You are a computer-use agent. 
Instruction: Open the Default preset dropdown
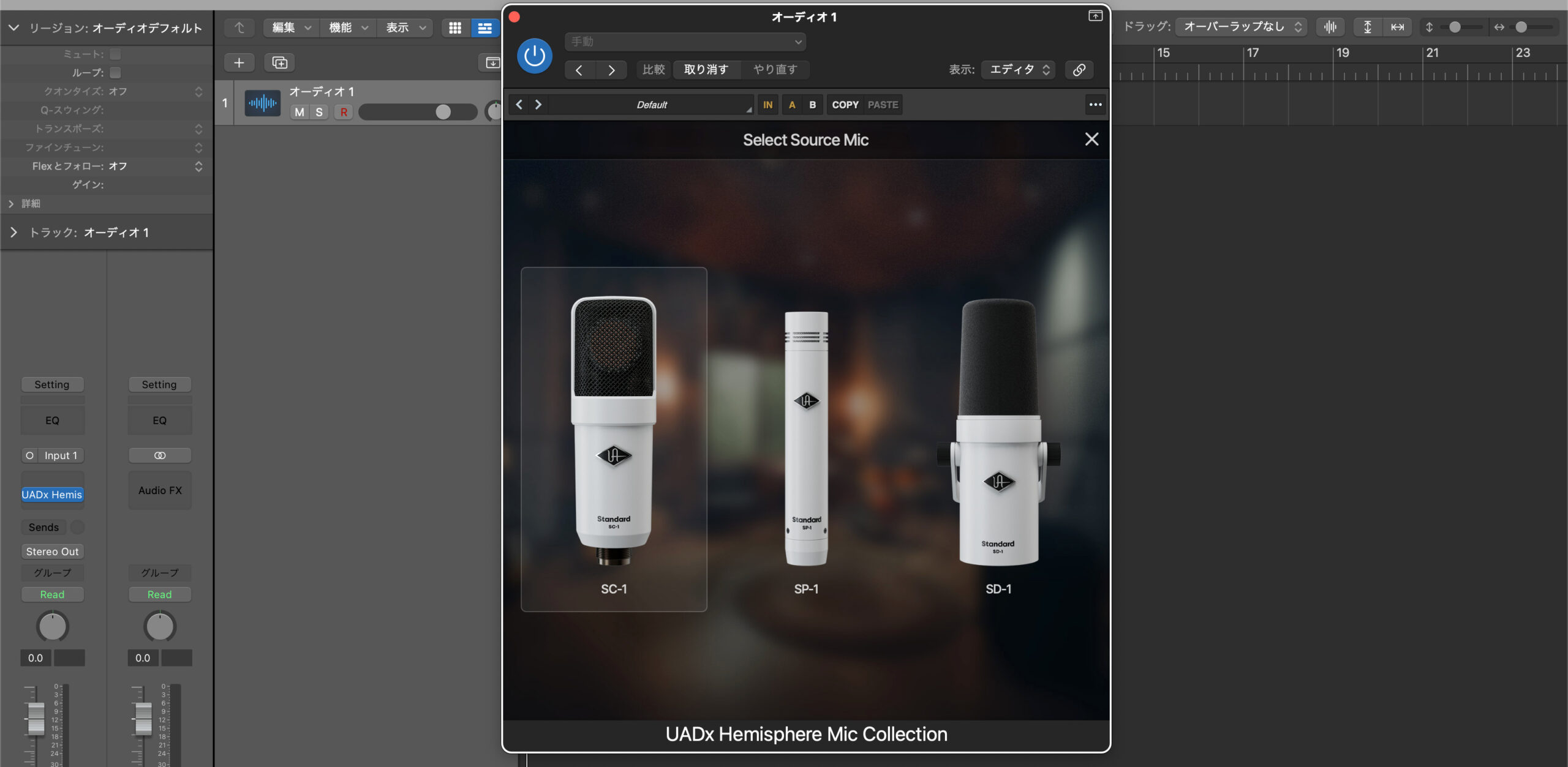pos(652,105)
